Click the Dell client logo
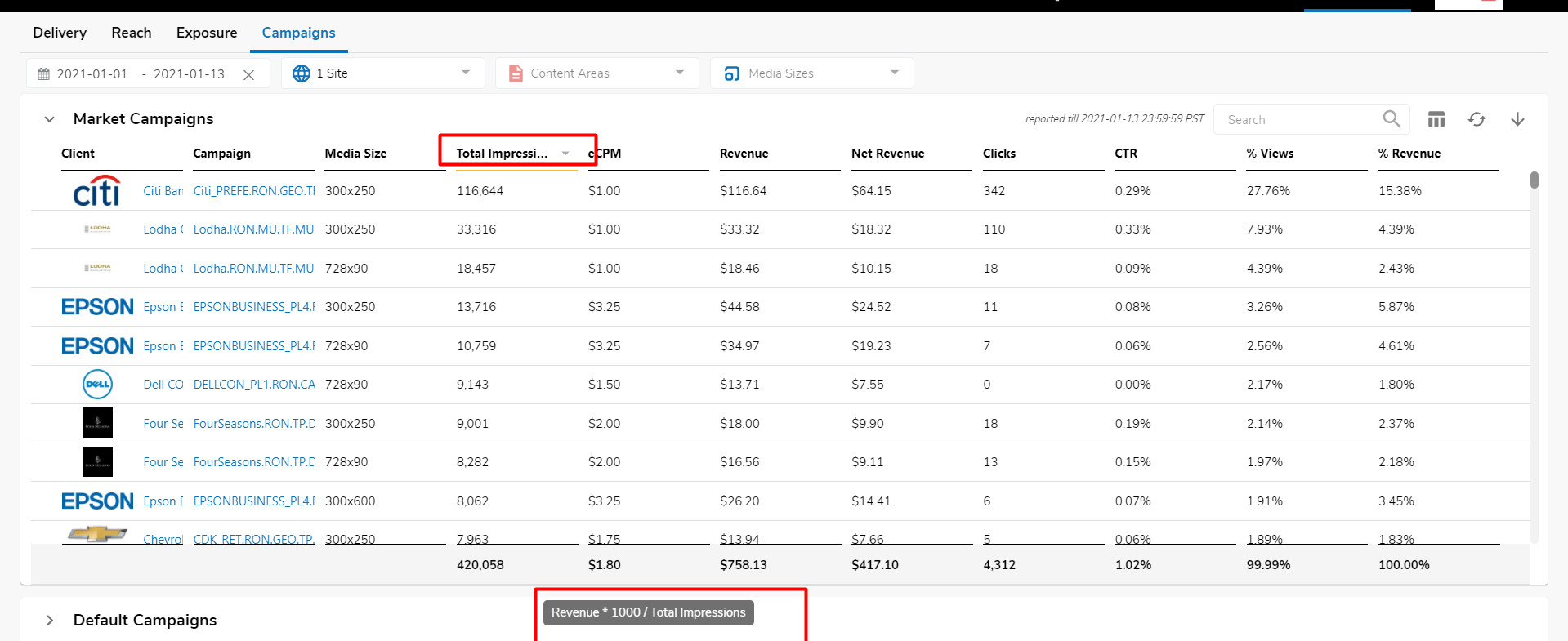Image resolution: width=1568 pixels, height=641 pixels. click(x=97, y=385)
